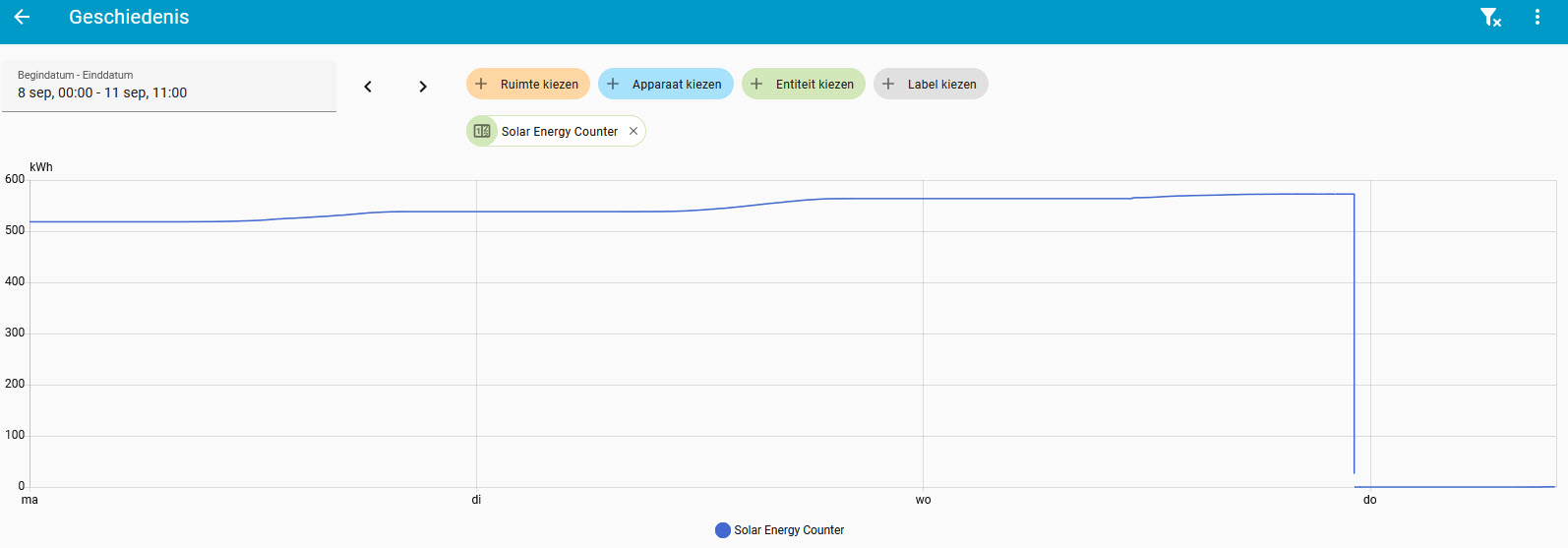Remove the Solar Energy Counter chip
The image size is (1568, 548).
coord(633,131)
